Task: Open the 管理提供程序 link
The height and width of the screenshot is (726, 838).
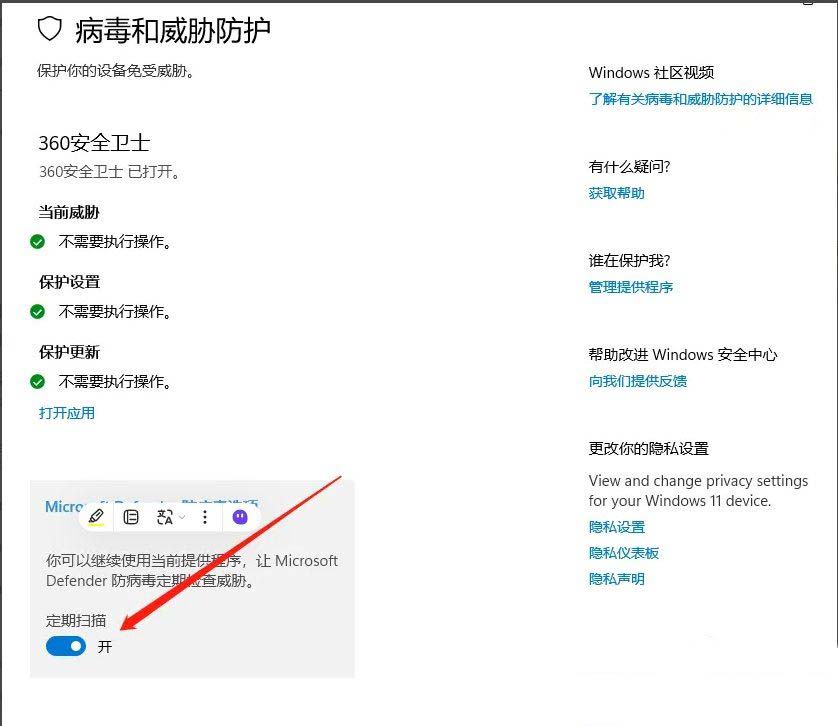Action: coord(631,287)
